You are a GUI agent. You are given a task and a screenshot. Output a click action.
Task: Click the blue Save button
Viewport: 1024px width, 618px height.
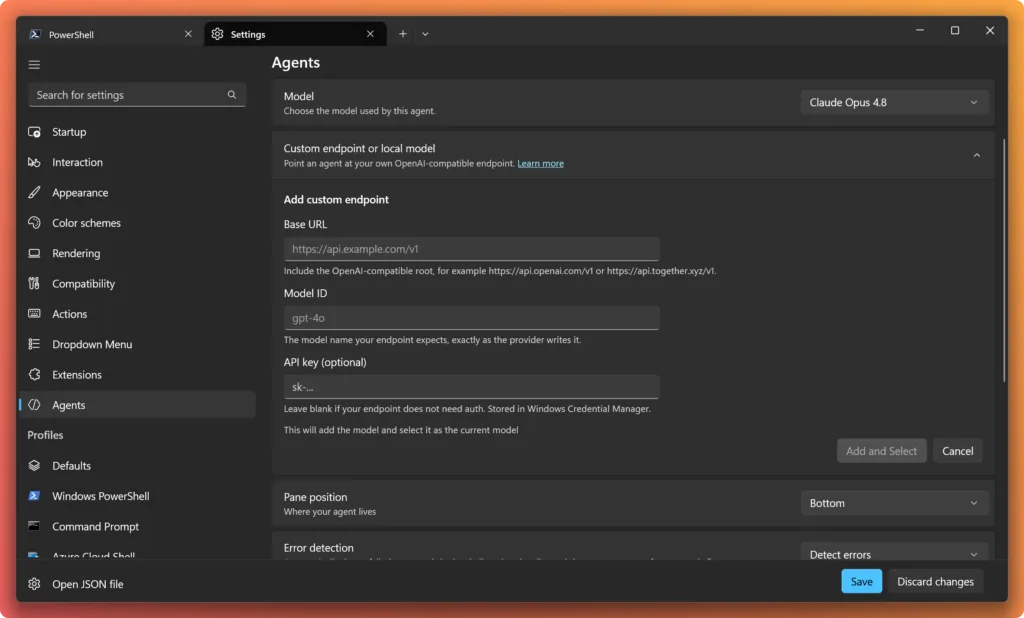(861, 581)
